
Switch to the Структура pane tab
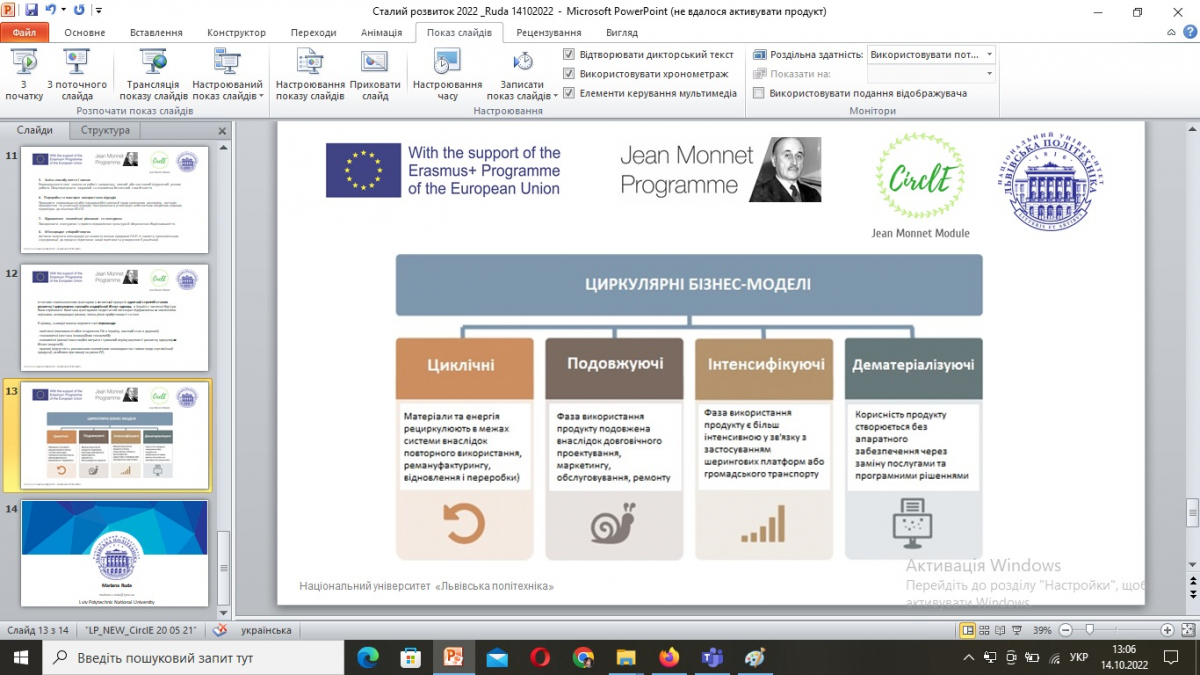105,131
